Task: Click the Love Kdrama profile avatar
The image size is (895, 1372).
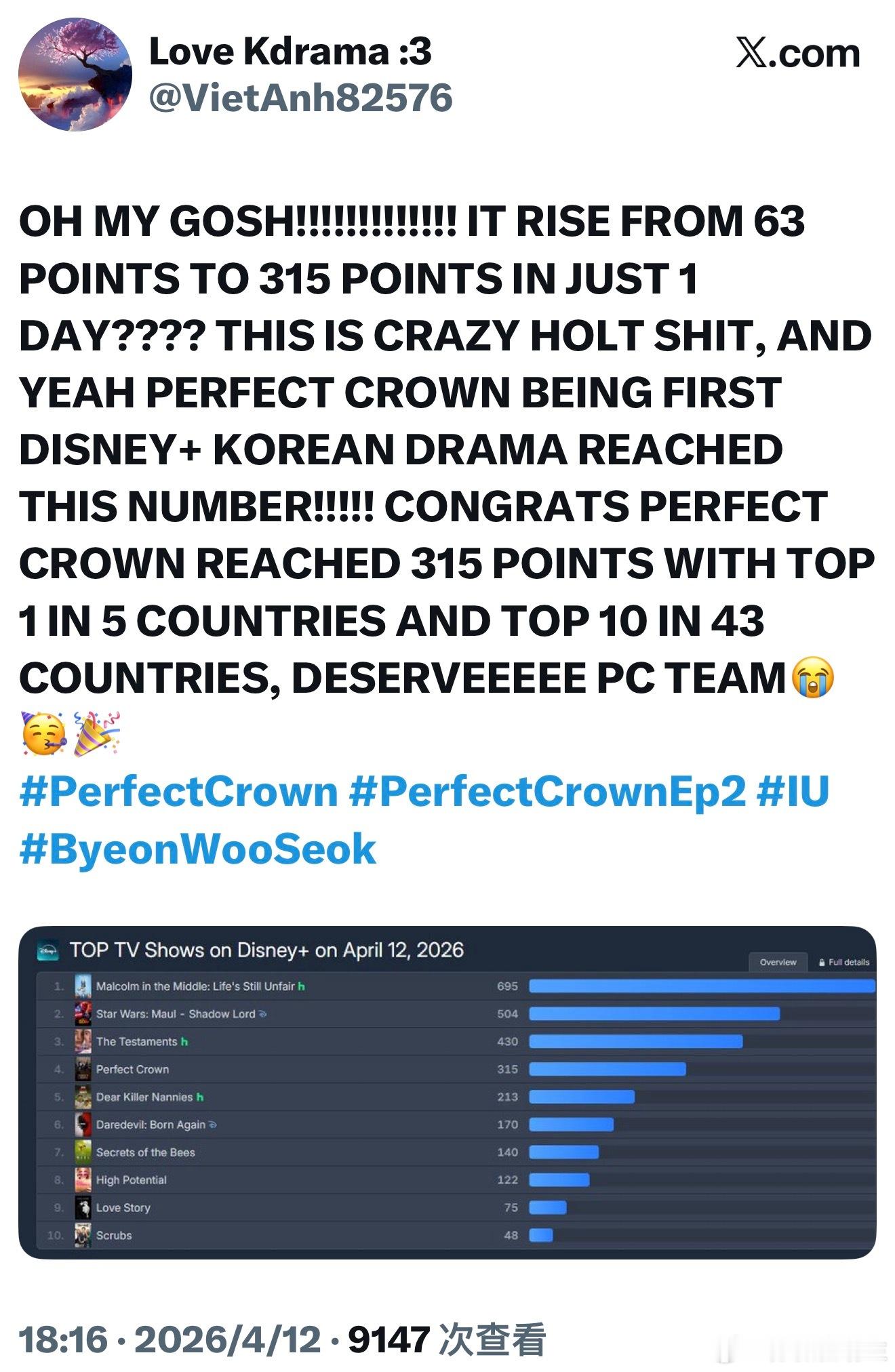Action: coord(75,75)
